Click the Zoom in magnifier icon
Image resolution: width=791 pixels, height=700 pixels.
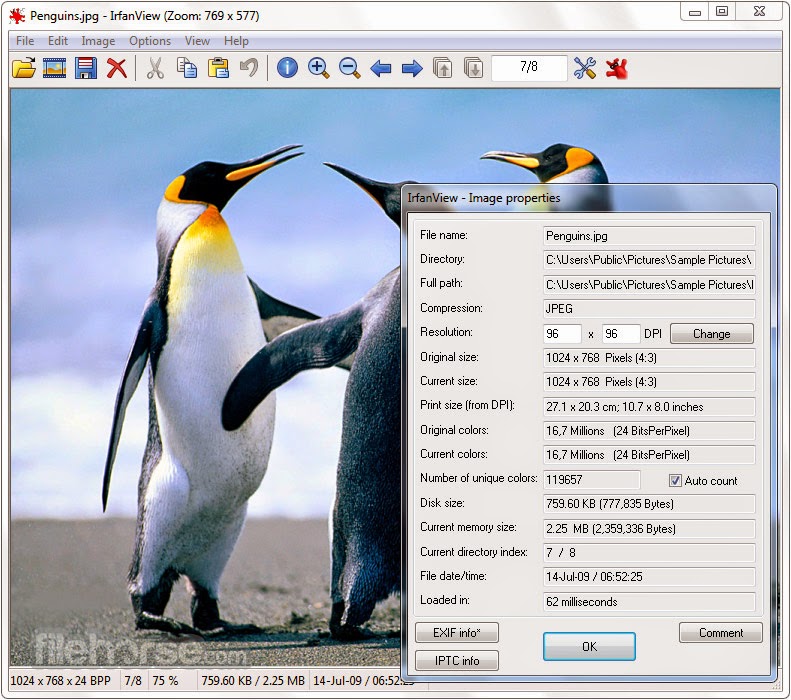318,68
